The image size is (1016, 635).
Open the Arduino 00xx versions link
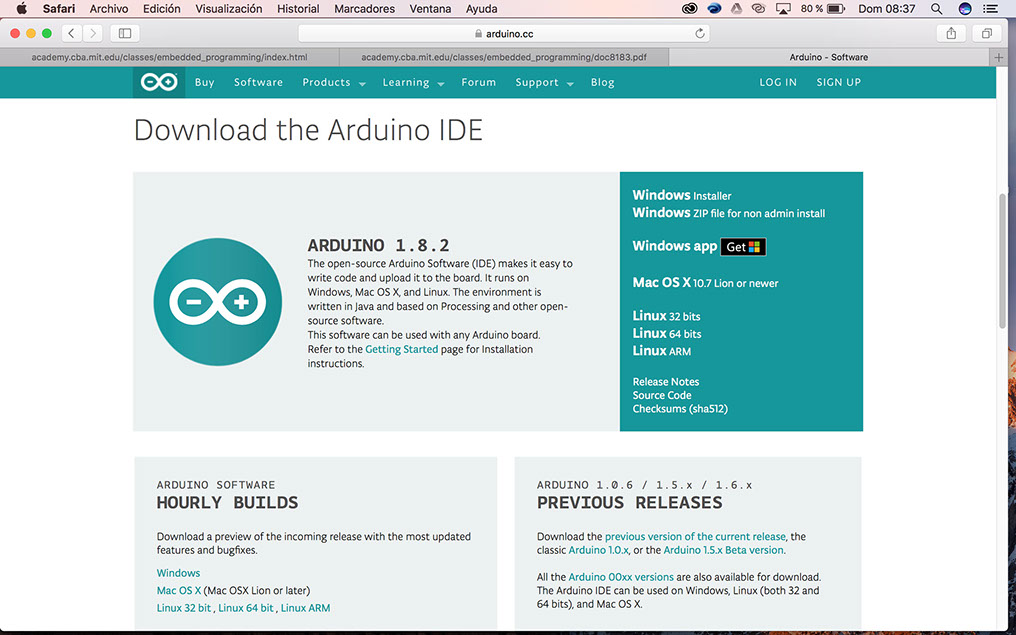[x=621, y=577]
